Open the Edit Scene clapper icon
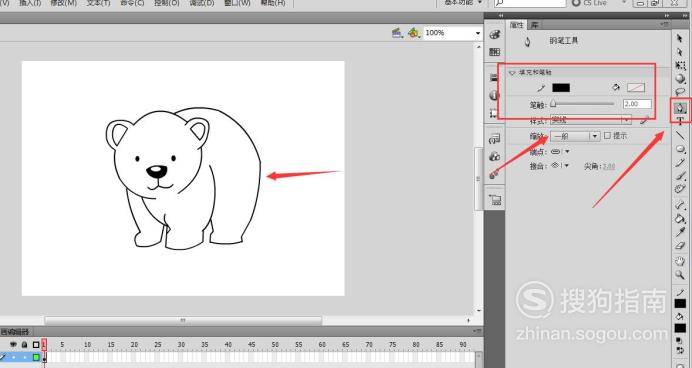The image size is (692, 368). point(397,33)
